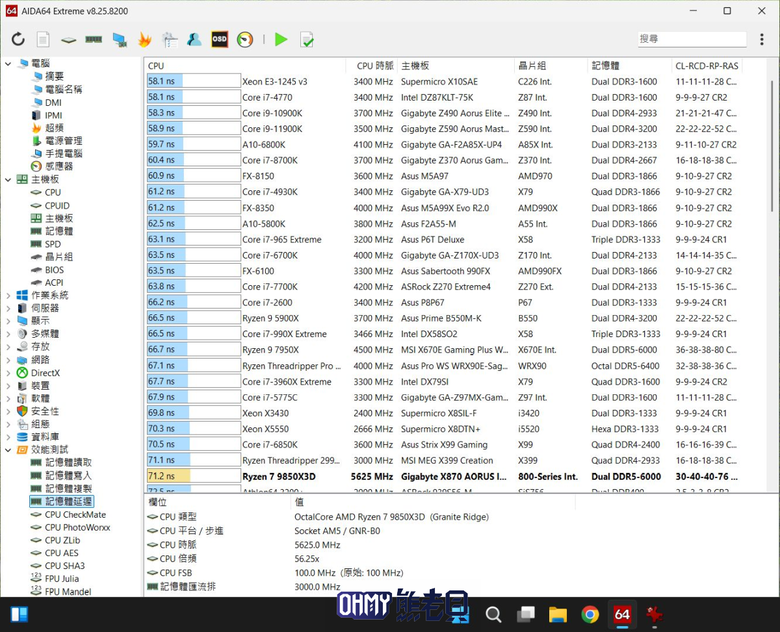
Task: Open 記憶體讀取 benchmark
Action: (x=69, y=462)
